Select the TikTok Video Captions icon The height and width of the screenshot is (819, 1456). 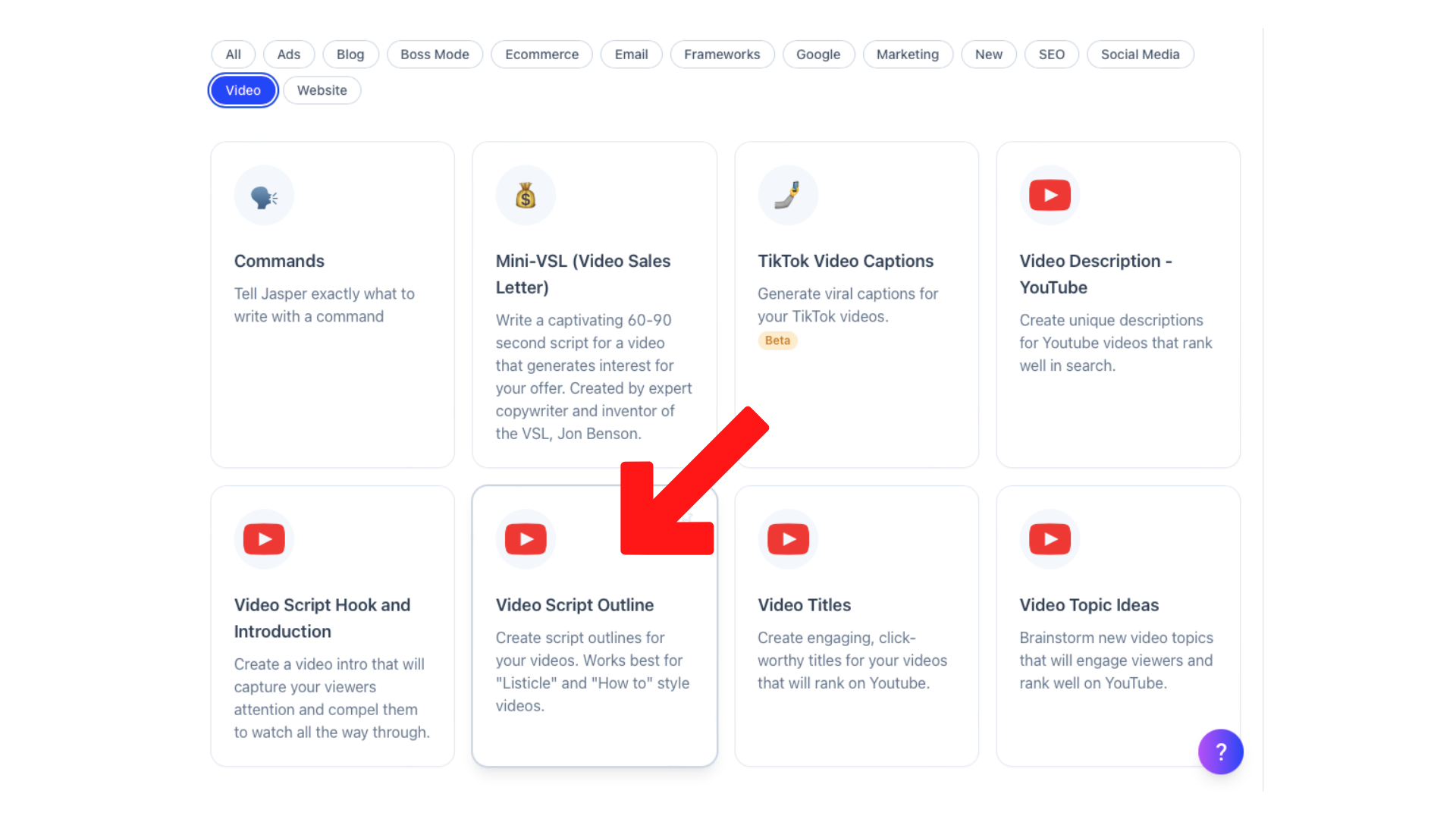point(788,195)
